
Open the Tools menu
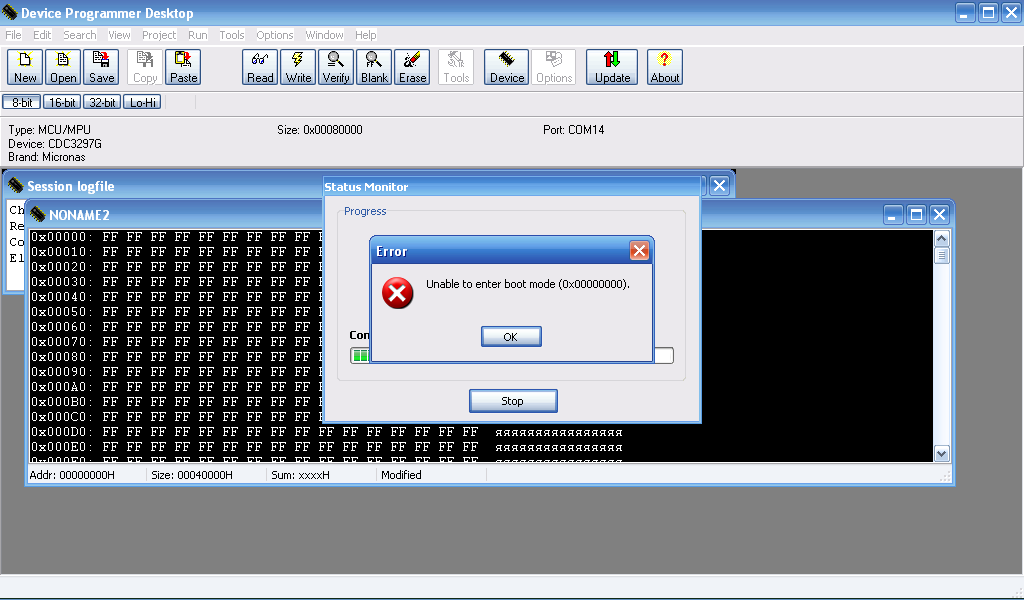pyautogui.click(x=231, y=35)
